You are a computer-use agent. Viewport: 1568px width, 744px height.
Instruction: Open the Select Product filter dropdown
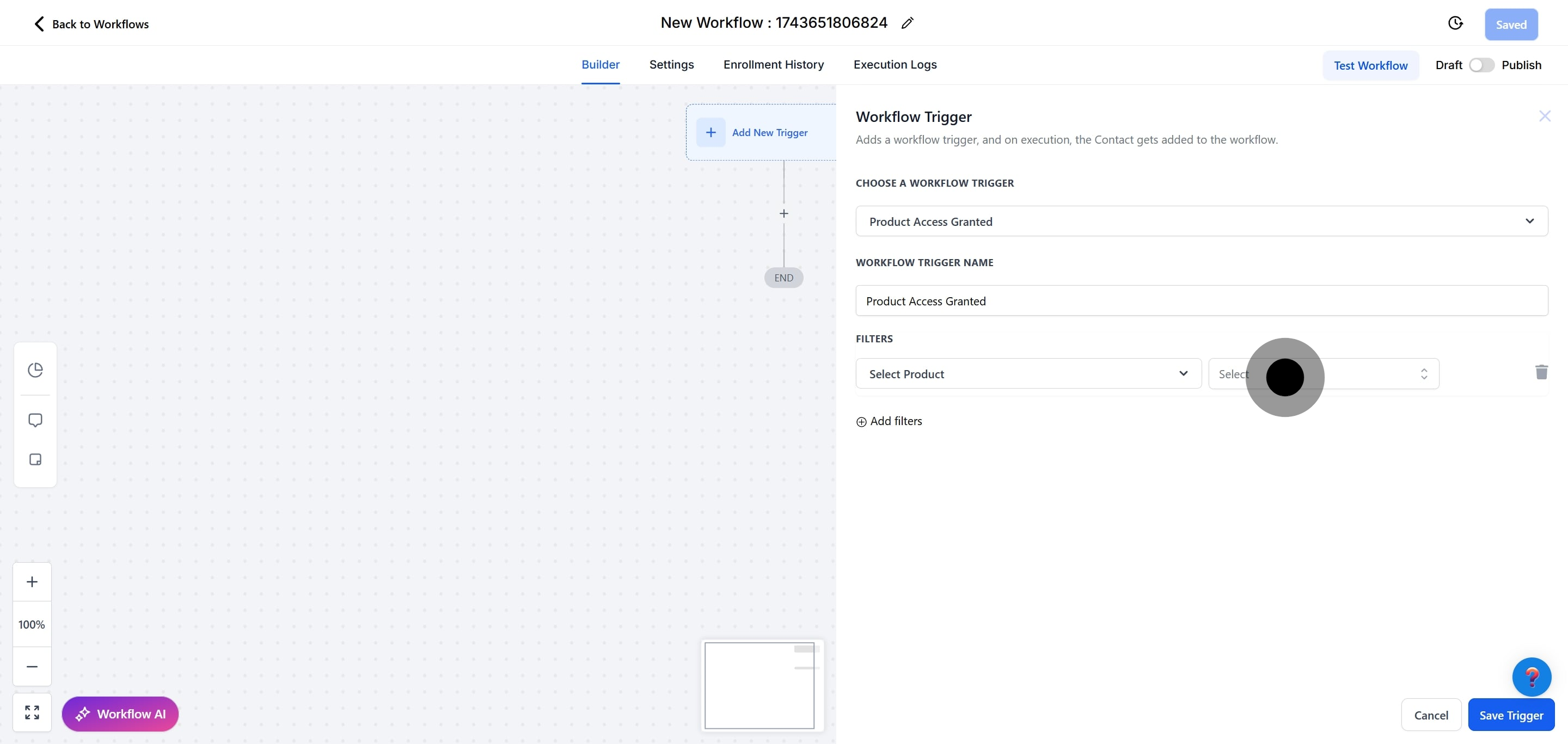pyautogui.click(x=1028, y=373)
